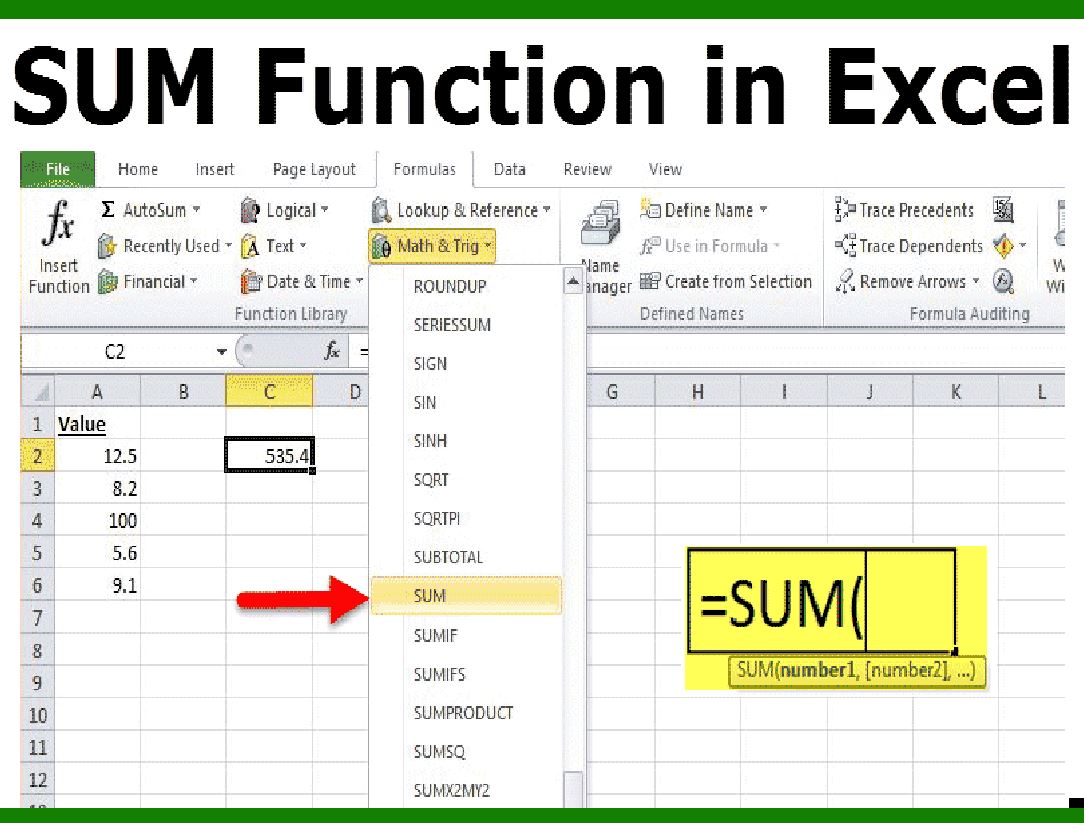Click the Name Box showing C2

pos(115,352)
